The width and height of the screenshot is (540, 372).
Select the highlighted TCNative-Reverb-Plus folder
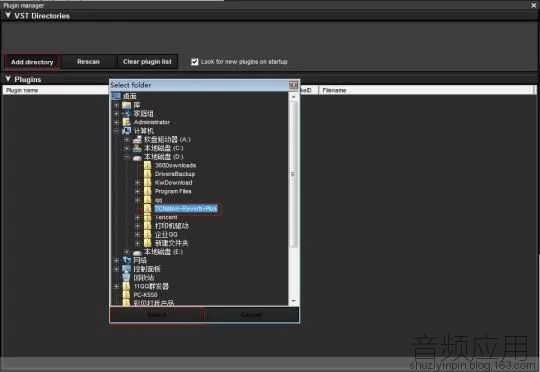[x=186, y=209]
